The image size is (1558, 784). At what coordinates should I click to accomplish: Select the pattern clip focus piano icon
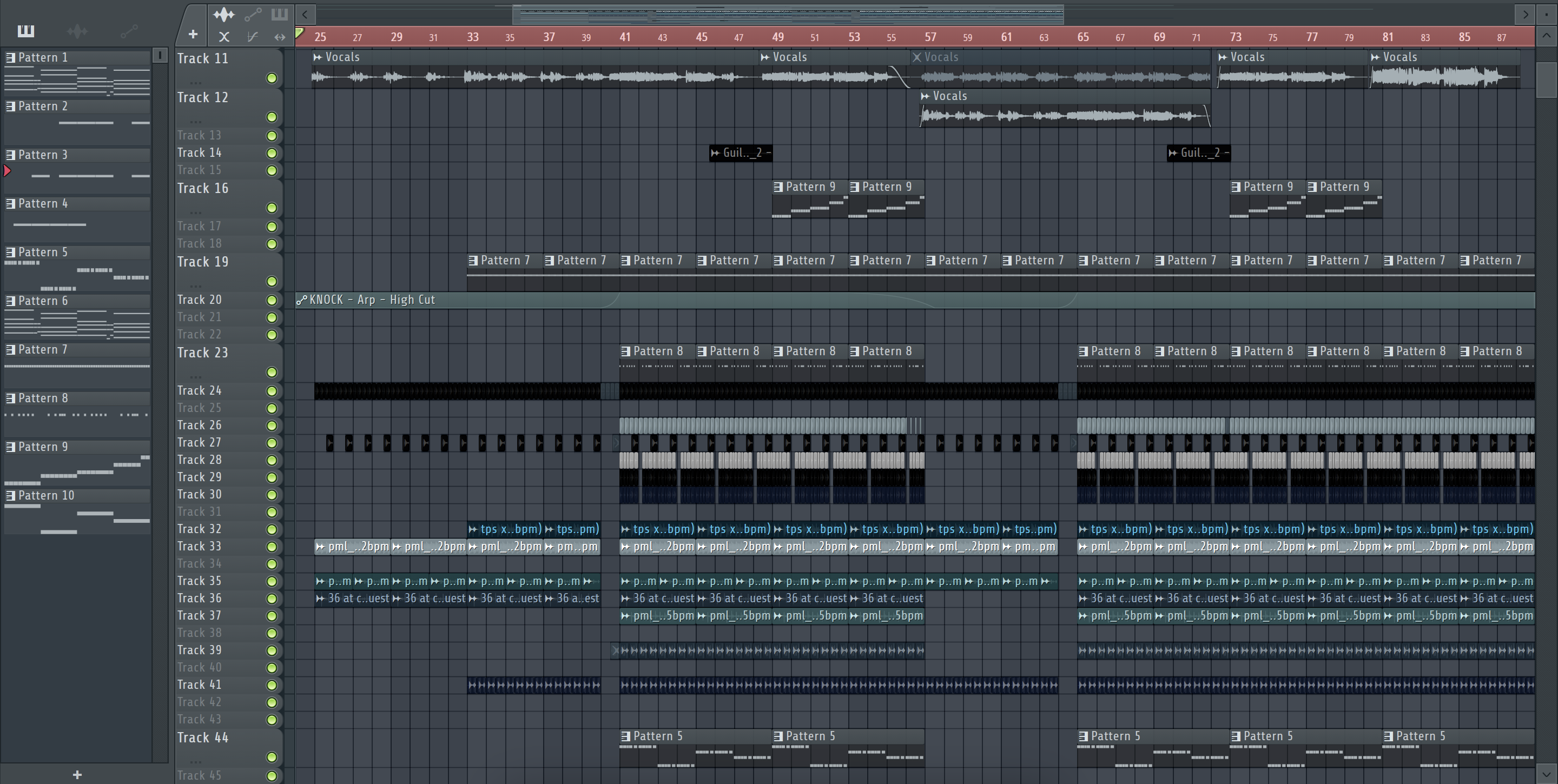(279, 14)
